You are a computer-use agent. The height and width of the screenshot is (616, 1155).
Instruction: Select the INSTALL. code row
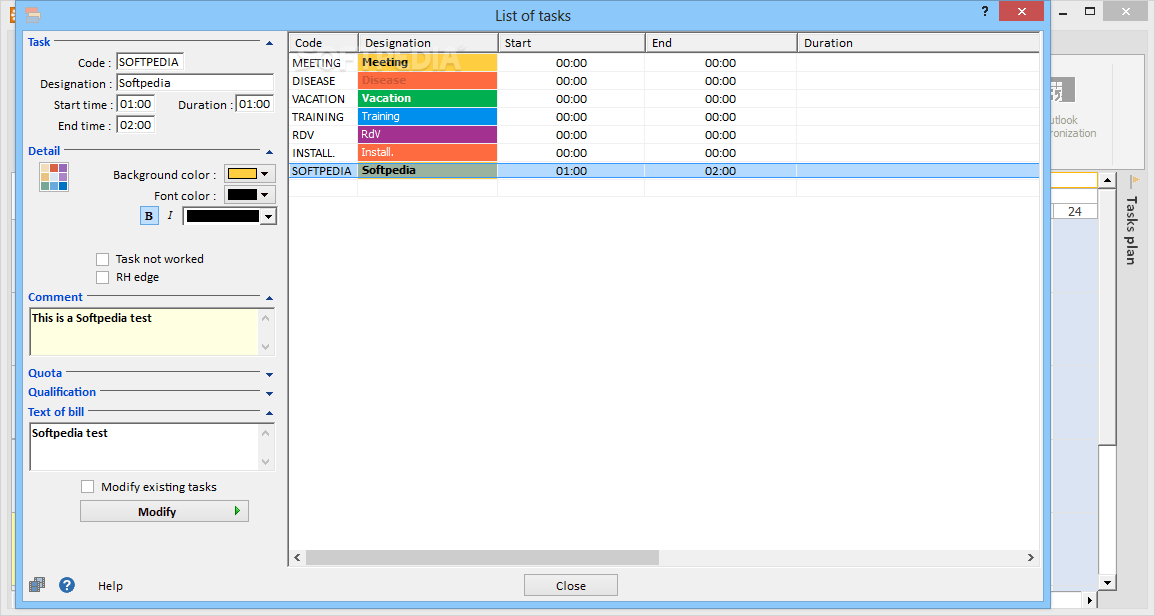click(323, 153)
